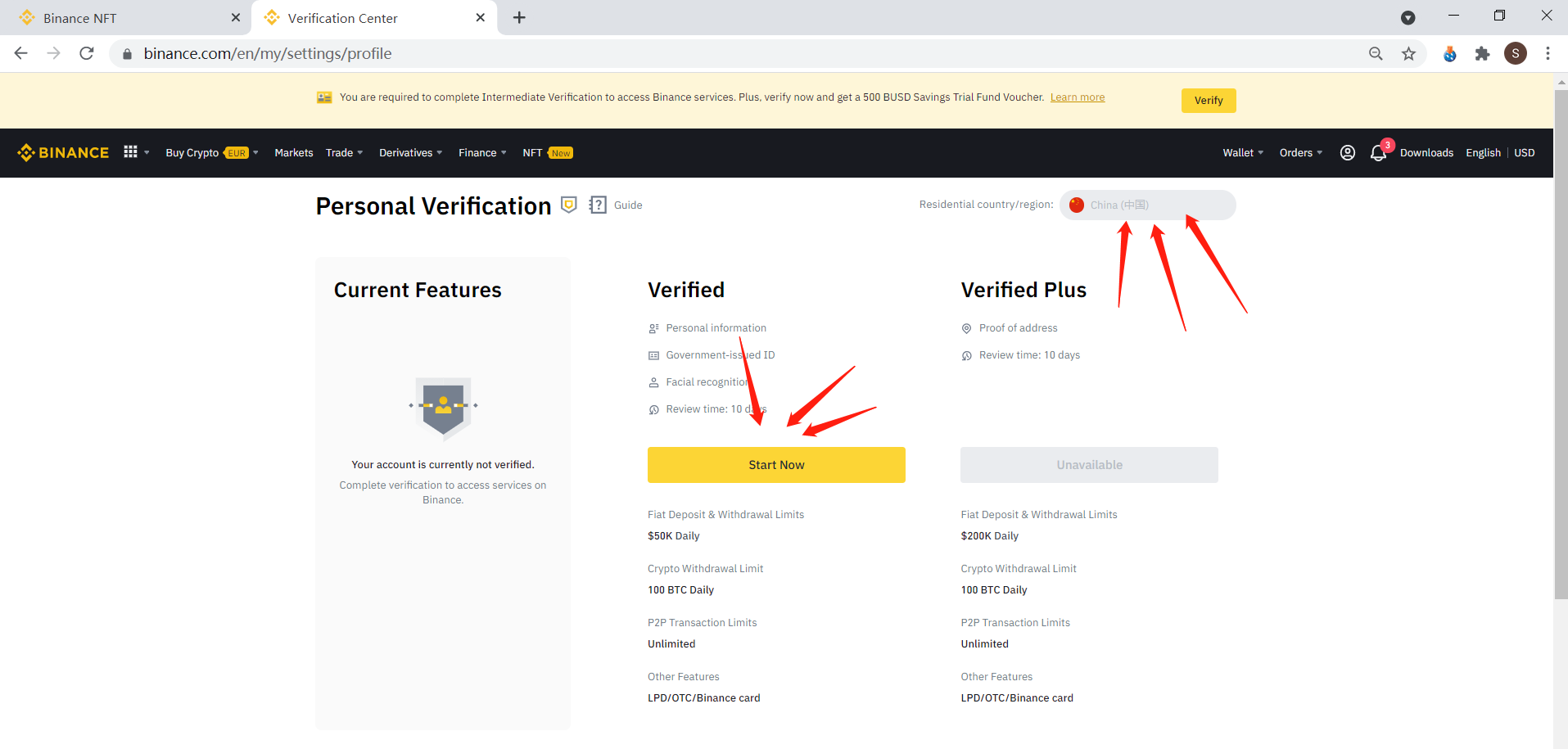Bookmark this page with star icon

pos(1408,53)
